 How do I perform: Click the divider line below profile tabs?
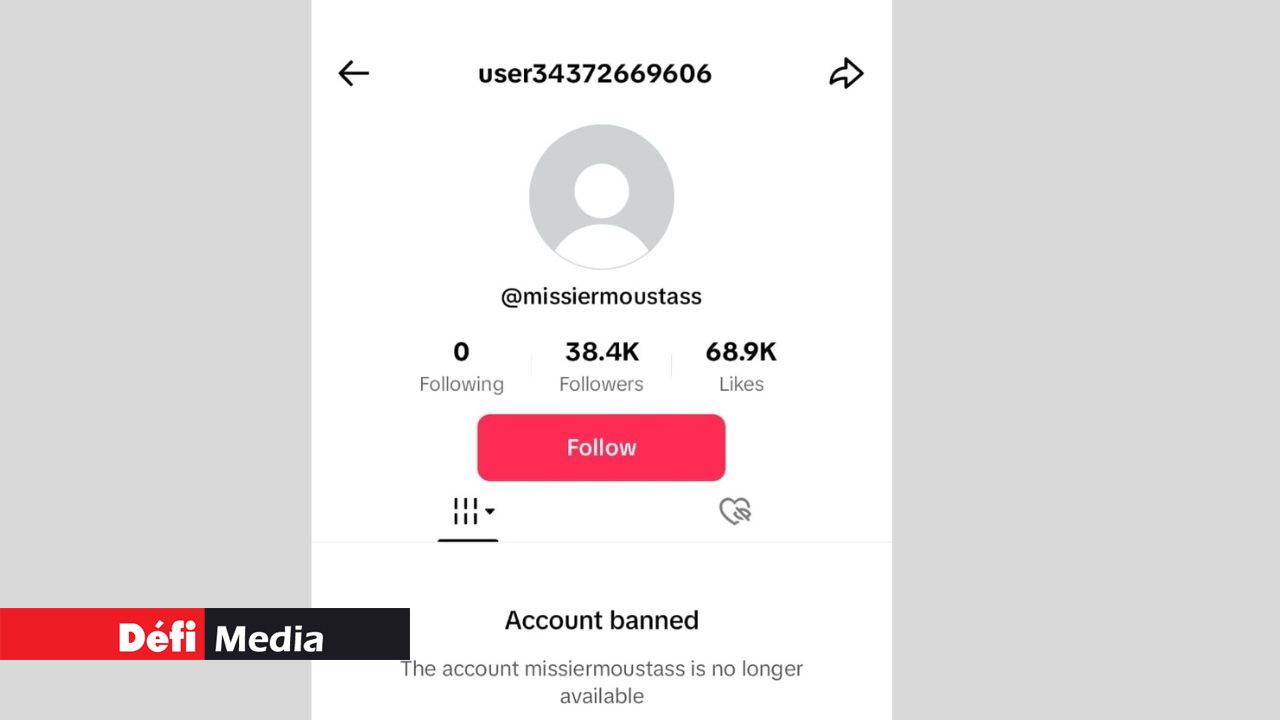tap(700, 542)
